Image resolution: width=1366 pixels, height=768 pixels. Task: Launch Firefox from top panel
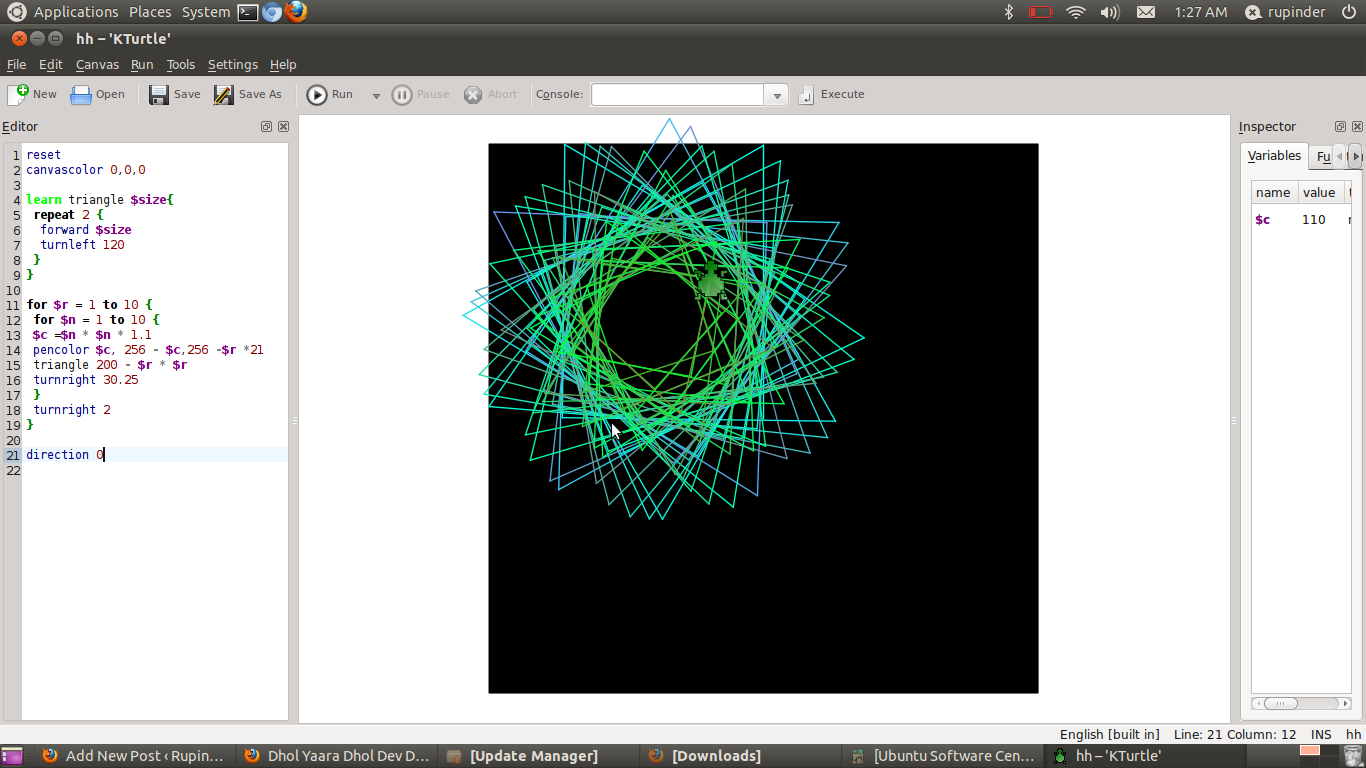click(x=296, y=12)
